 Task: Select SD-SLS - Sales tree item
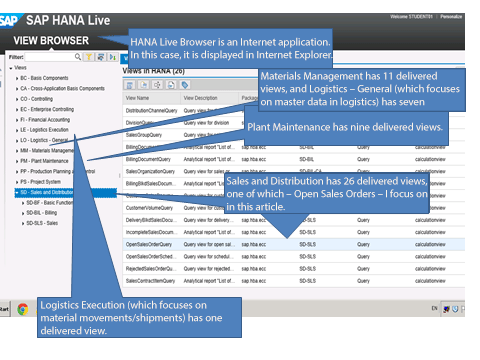42,223
